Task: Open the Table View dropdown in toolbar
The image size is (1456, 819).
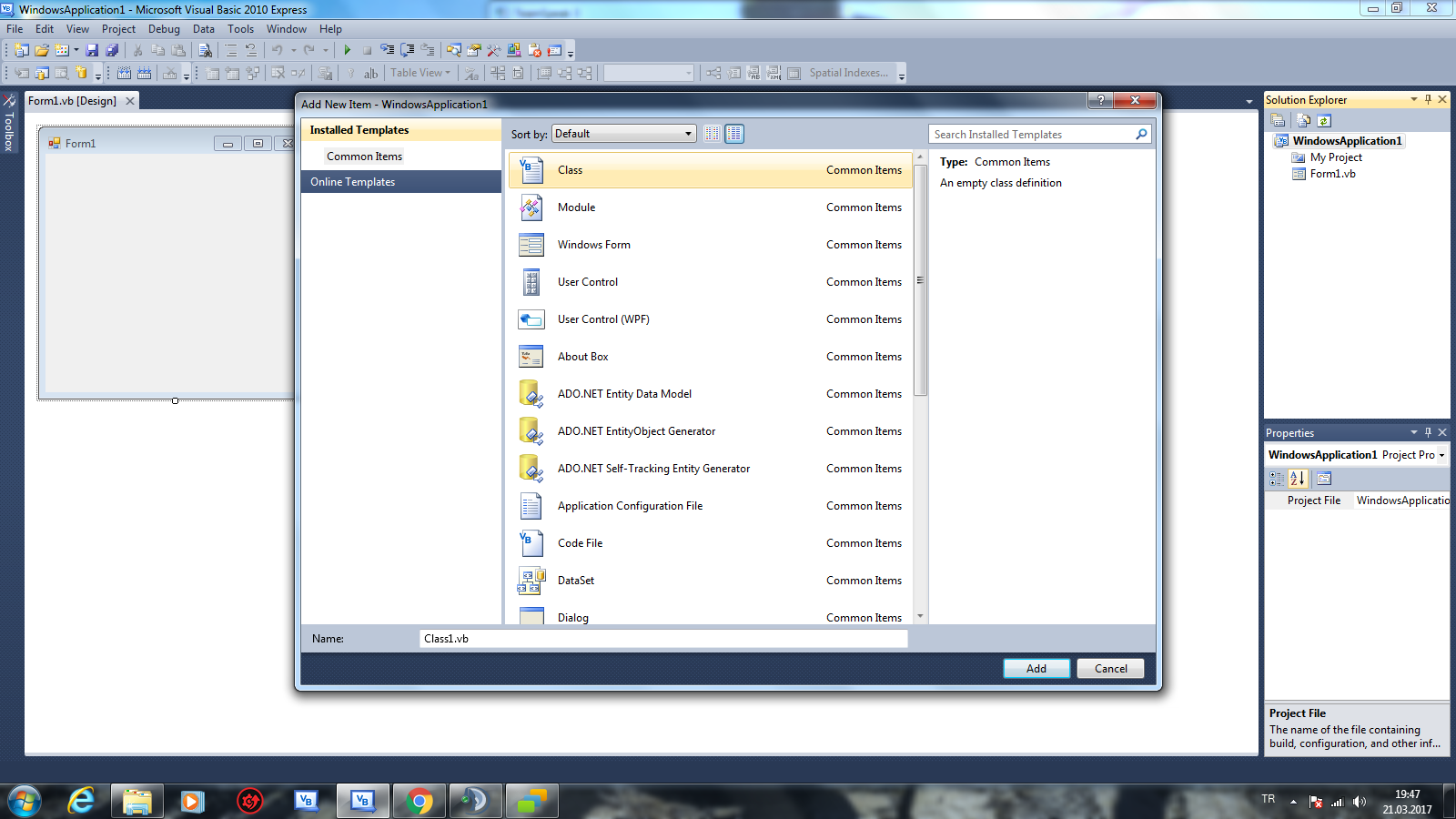Action: [420, 73]
